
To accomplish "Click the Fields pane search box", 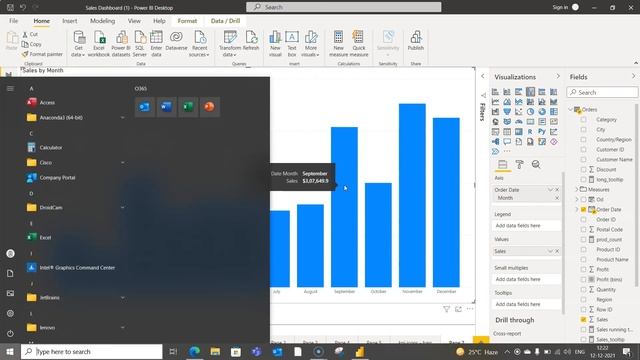I will (x=602, y=93).
